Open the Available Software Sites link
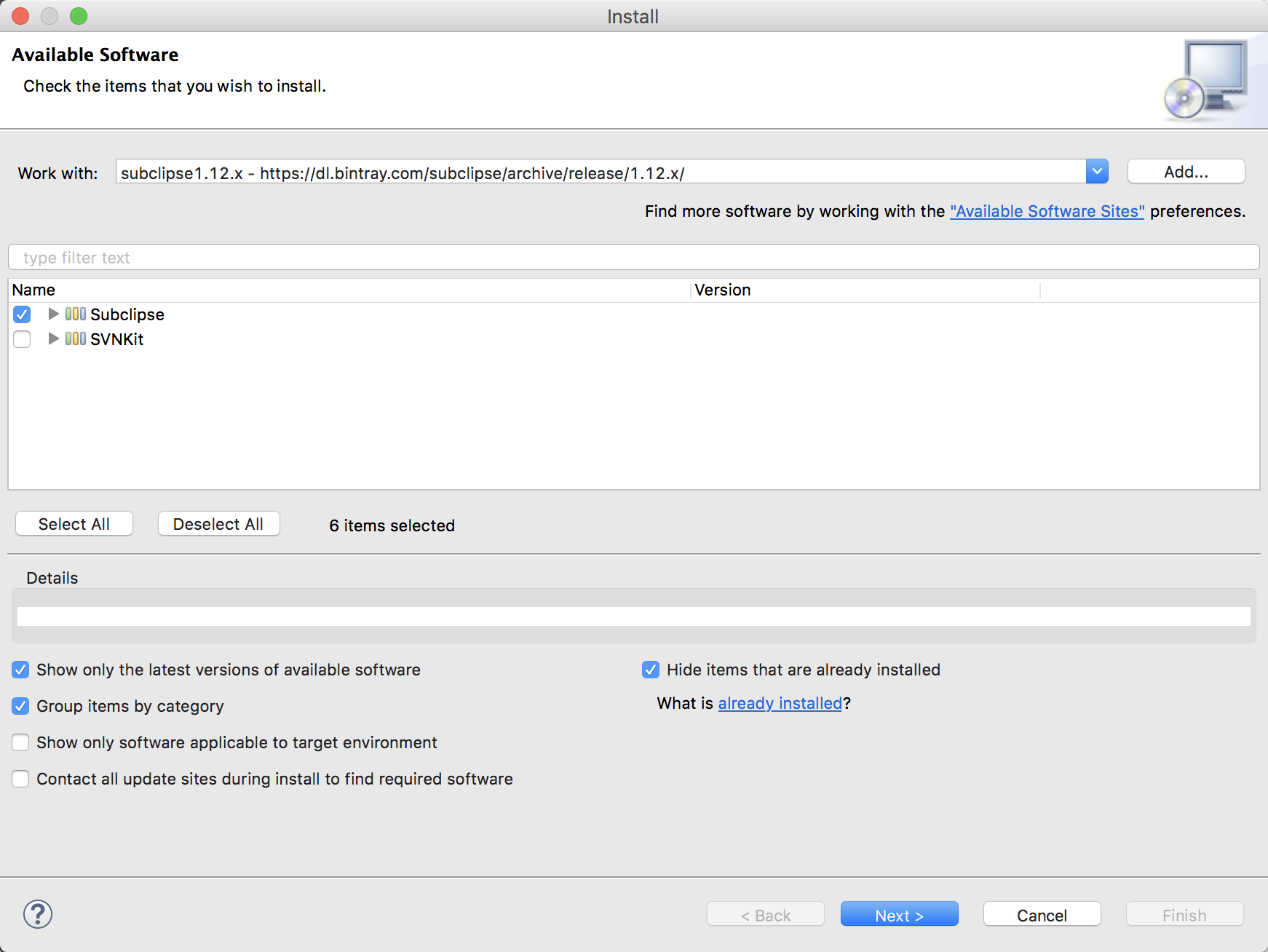The height and width of the screenshot is (952, 1268). (1047, 211)
